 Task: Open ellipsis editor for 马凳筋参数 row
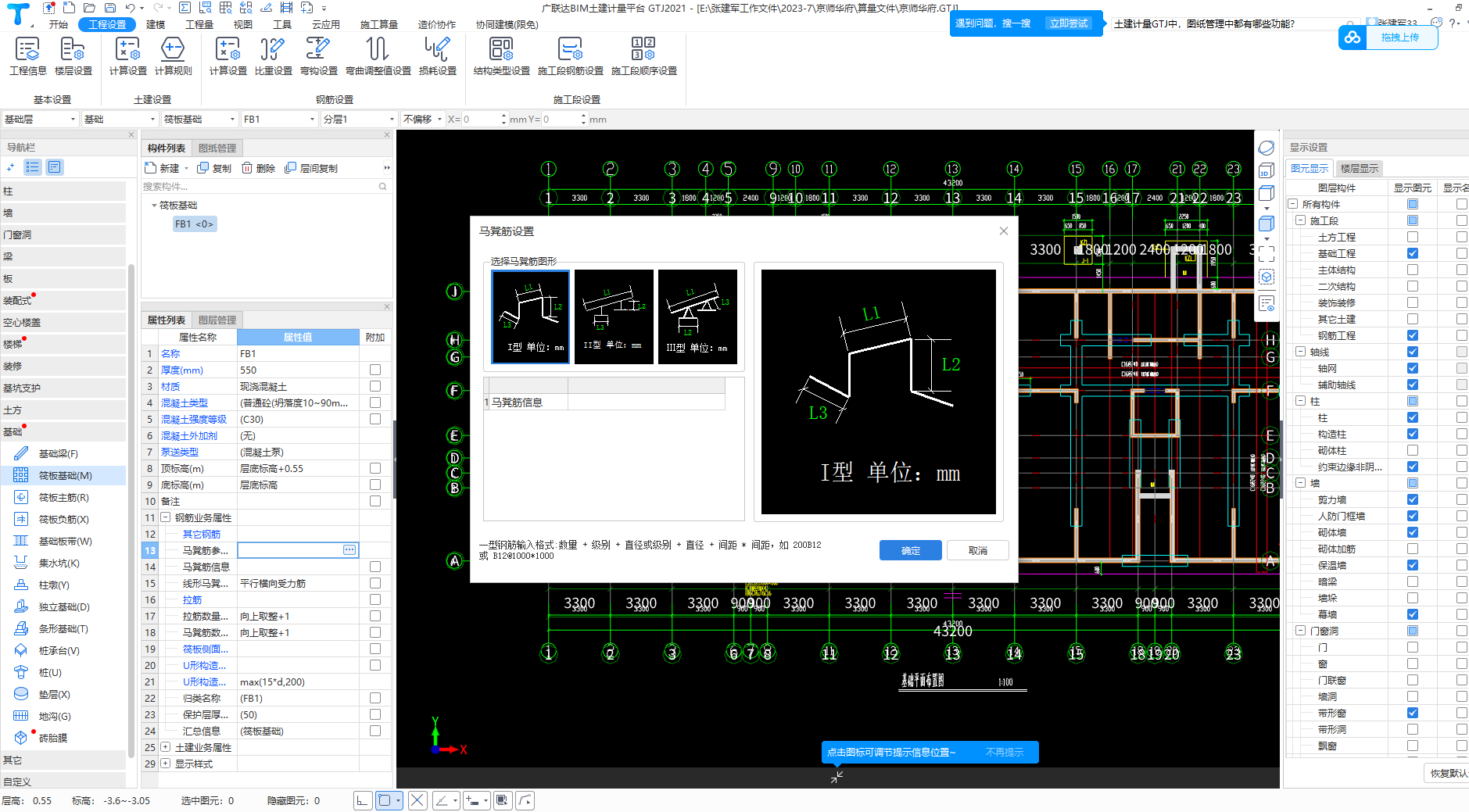(349, 550)
